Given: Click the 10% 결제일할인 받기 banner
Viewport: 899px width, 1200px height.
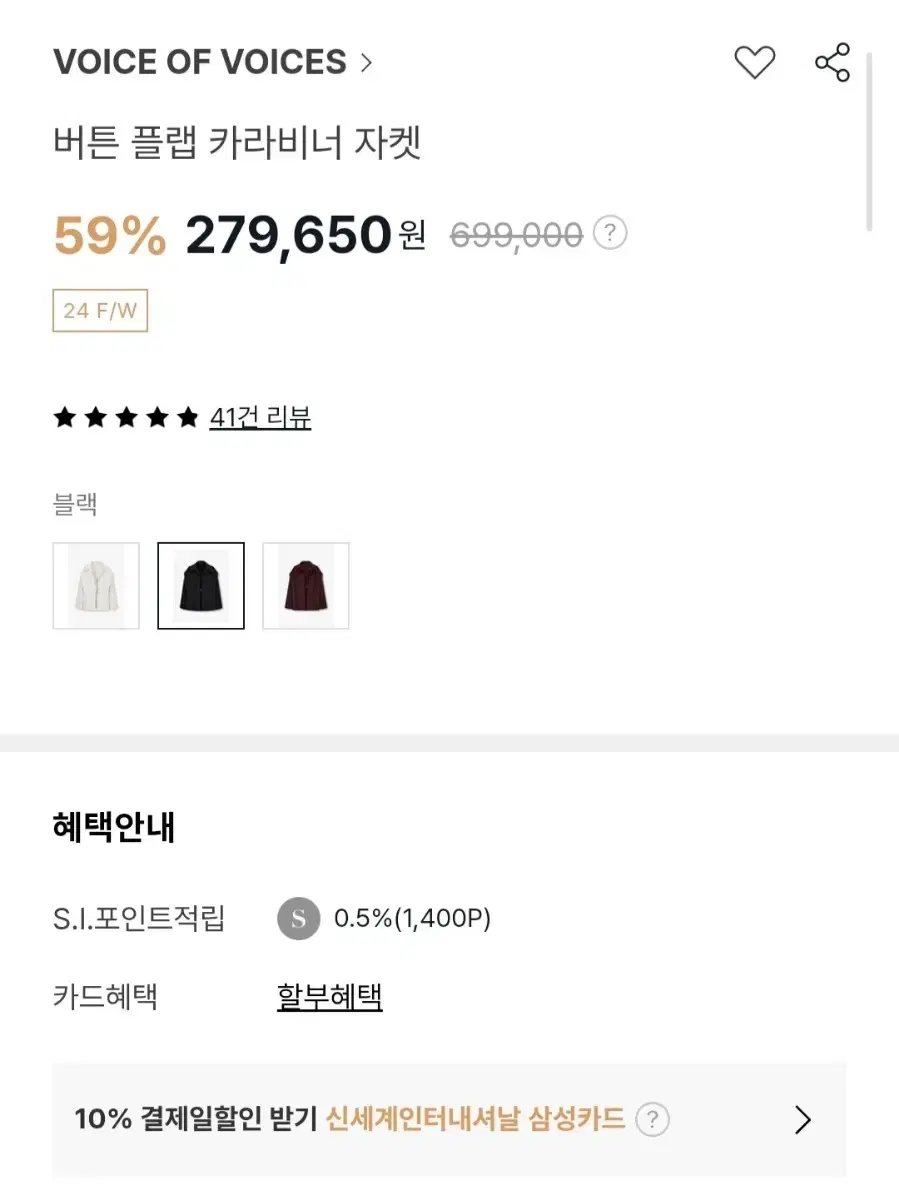Looking at the screenshot, I should [x=449, y=1120].
